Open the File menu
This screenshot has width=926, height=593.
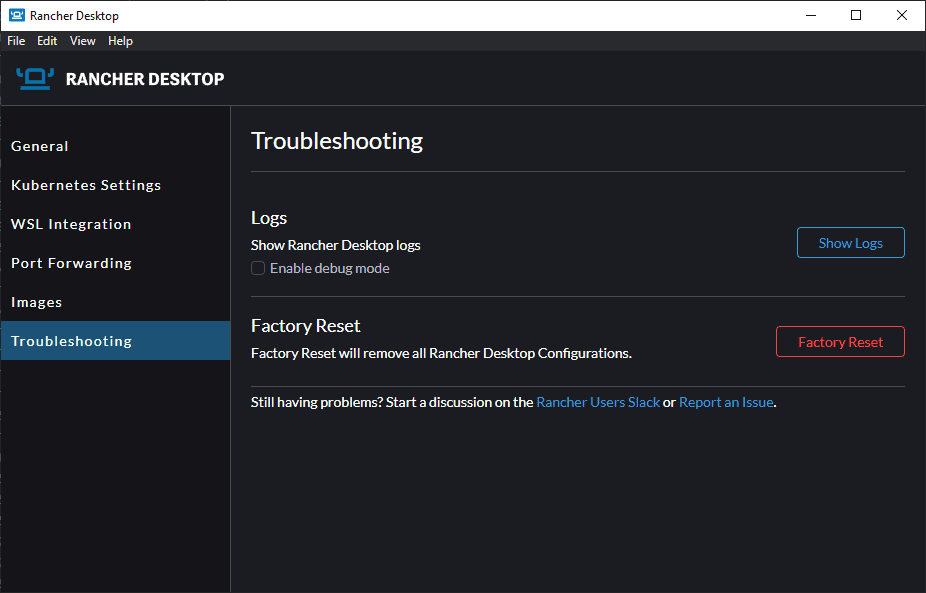pyautogui.click(x=16, y=41)
